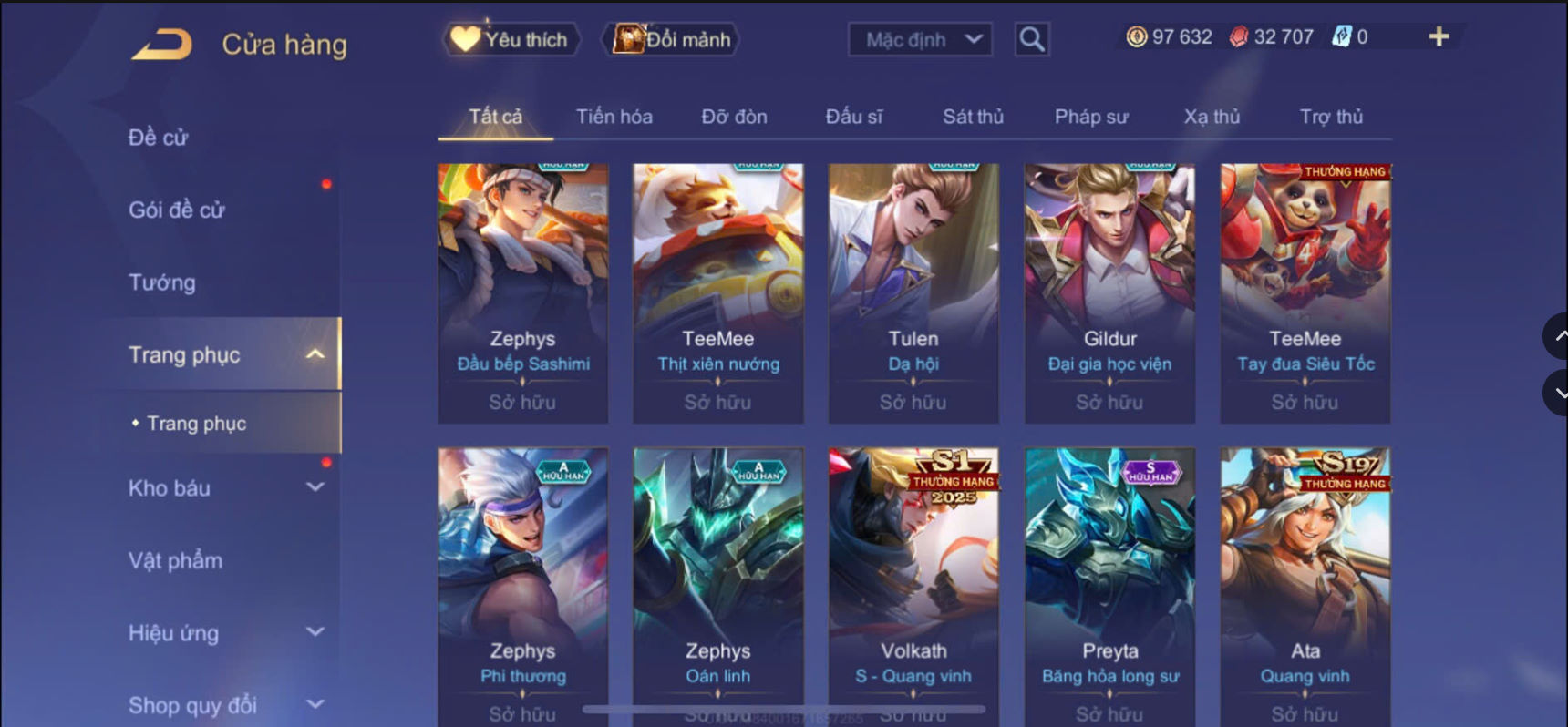Open the search magnifier icon
Screen dimensions: 1568x727
coord(1032,39)
